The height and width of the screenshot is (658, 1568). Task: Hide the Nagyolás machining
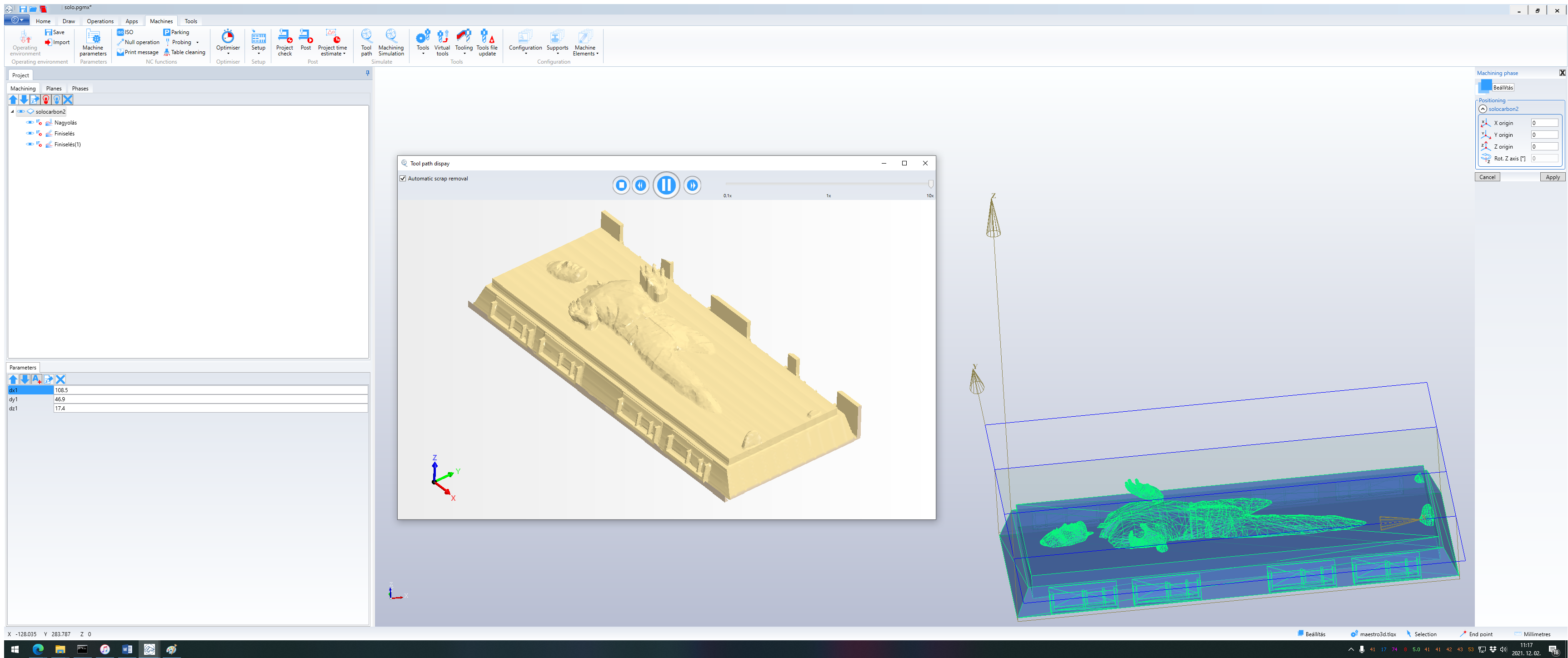[30, 122]
